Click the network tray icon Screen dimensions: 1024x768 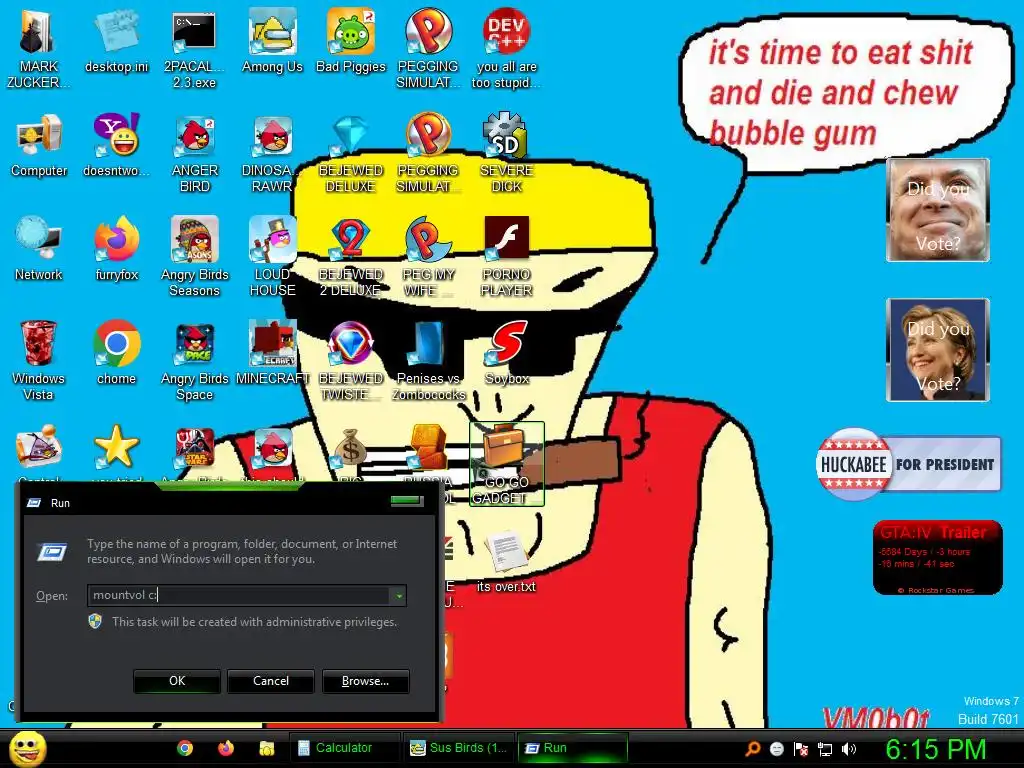click(825, 749)
